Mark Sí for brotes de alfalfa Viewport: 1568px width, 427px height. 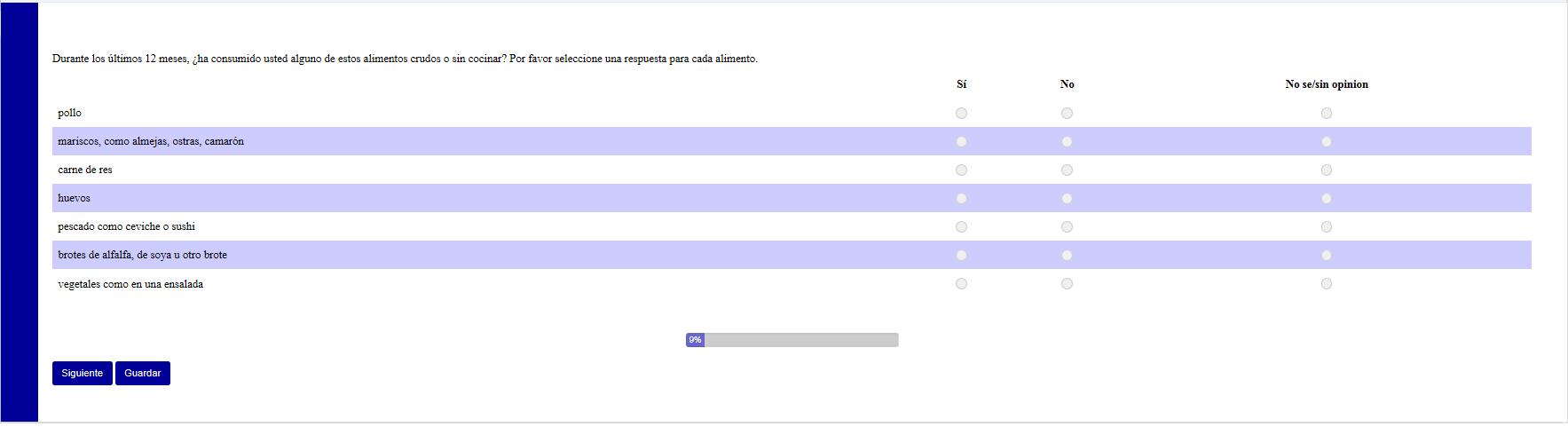[x=961, y=256]
